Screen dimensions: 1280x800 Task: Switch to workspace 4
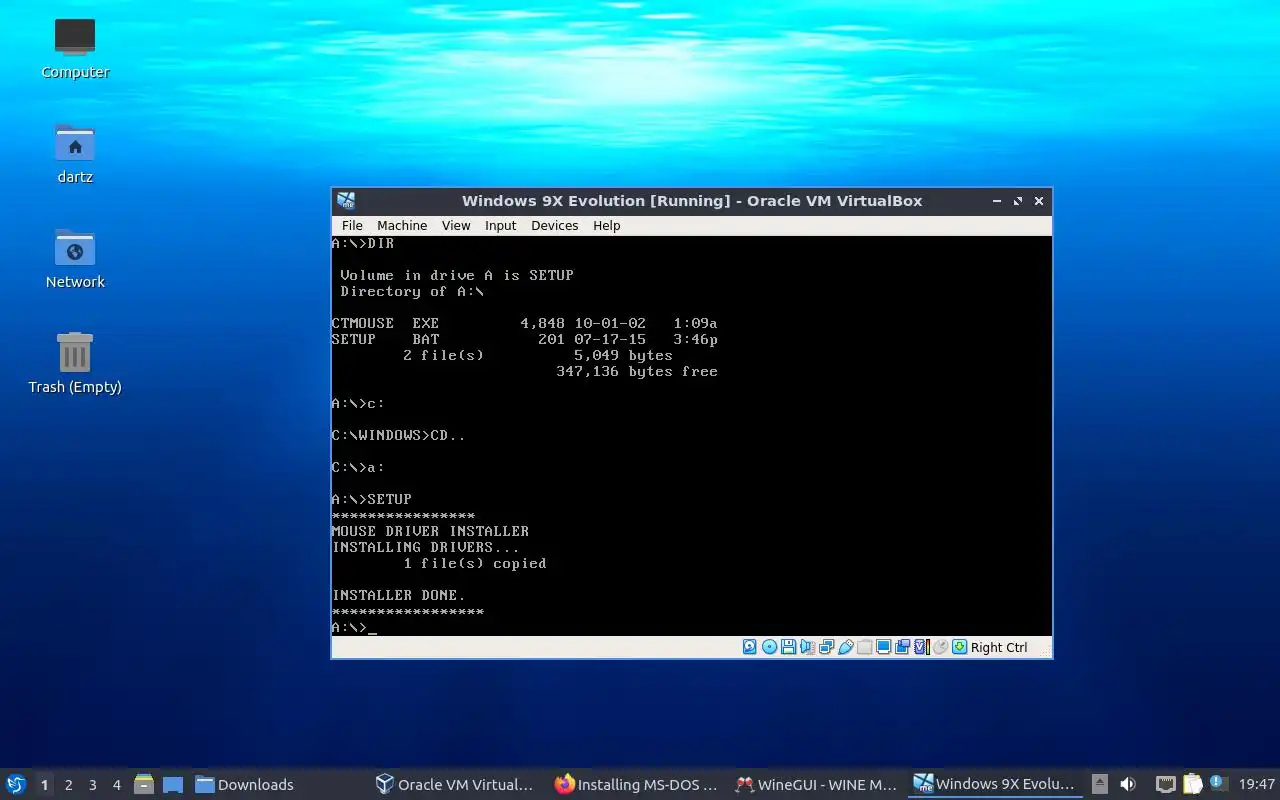pos(116,785)
